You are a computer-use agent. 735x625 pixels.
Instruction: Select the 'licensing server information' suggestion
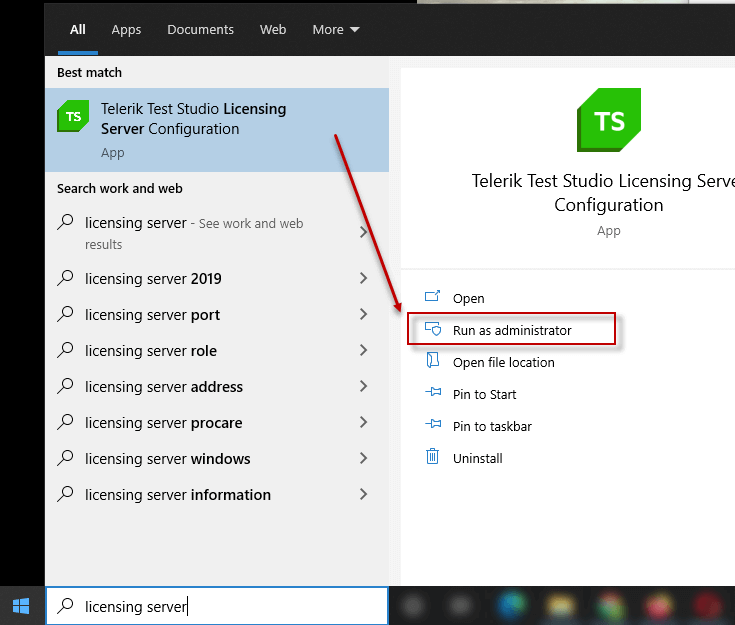pos(217,495)
